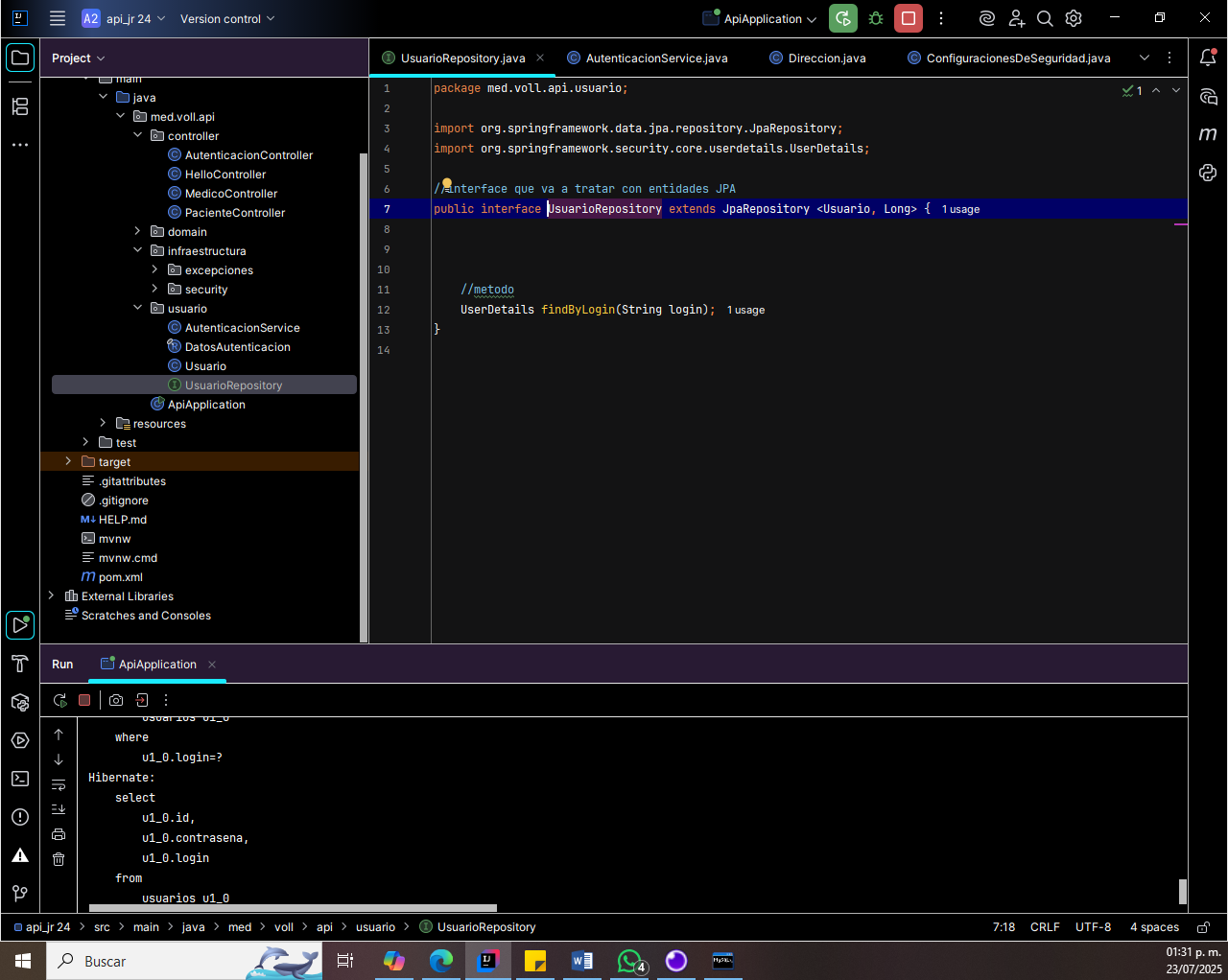Viewport: 1228px width, 980px height.
Task: Clear all console output with trash icon
Action: (x=59, y=859)
